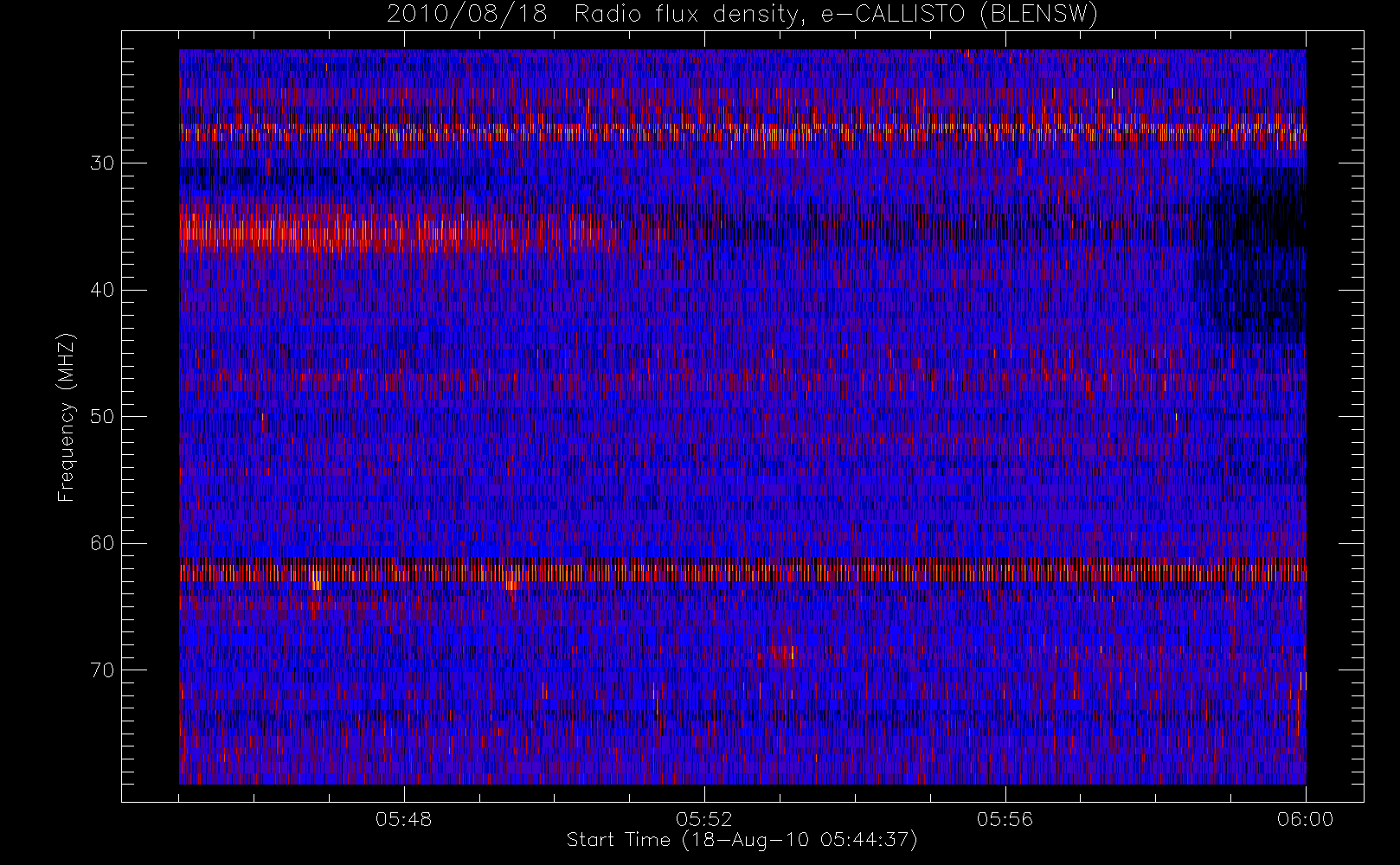Click the 40 frequency tick label
Screen dimensions: 1400x865
coord(101,290)
